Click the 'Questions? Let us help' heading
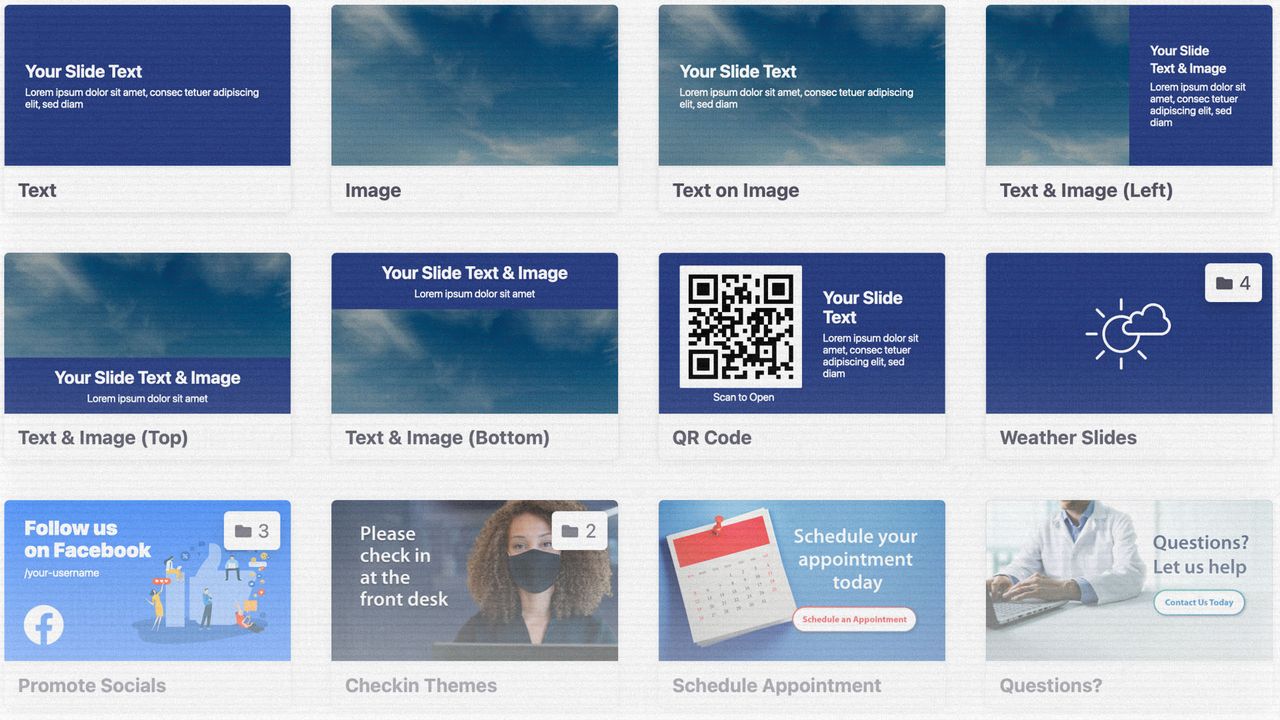This screenshot has height=720, width=1280. (1199, 555)
